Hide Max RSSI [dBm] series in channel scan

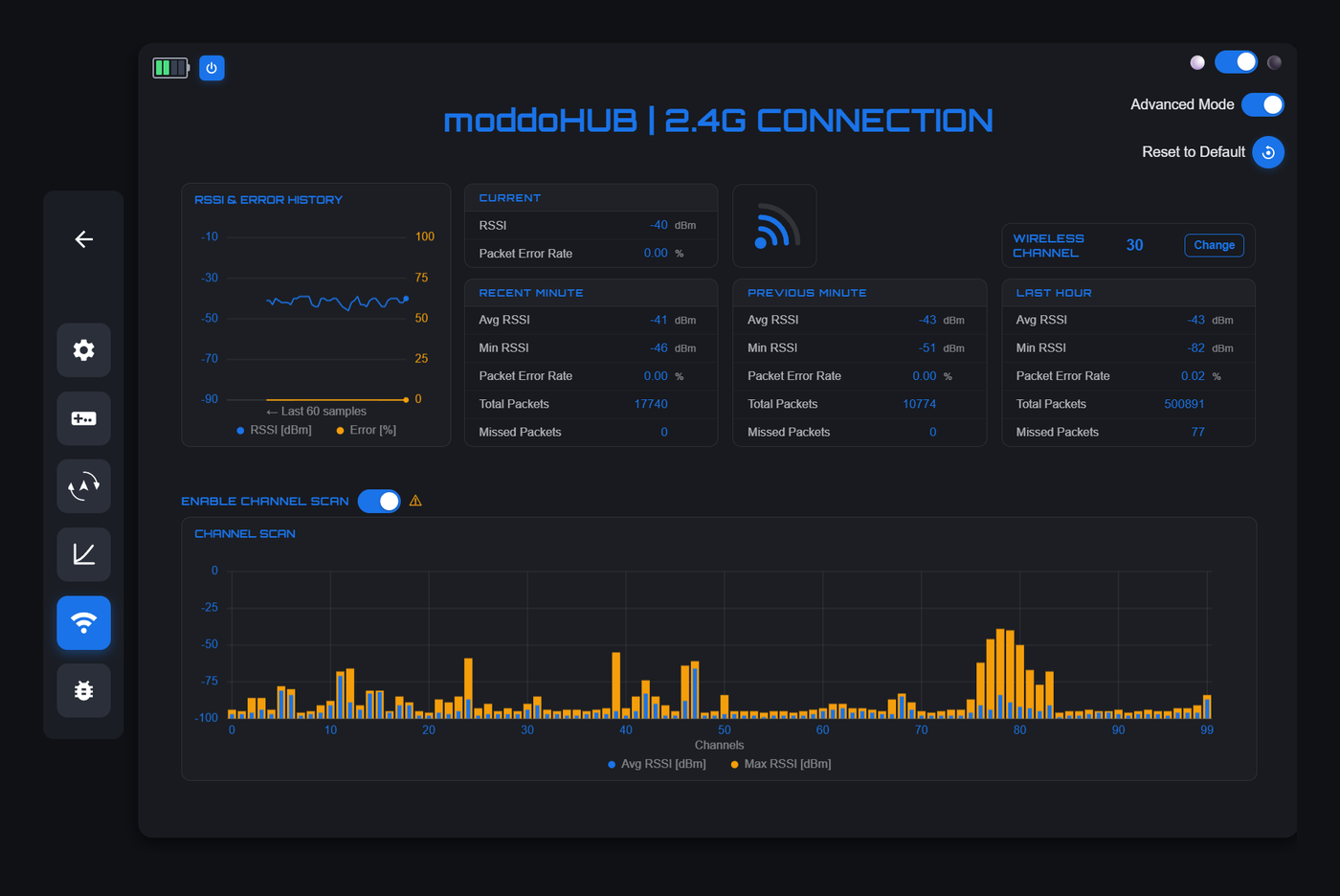[781, 764]
